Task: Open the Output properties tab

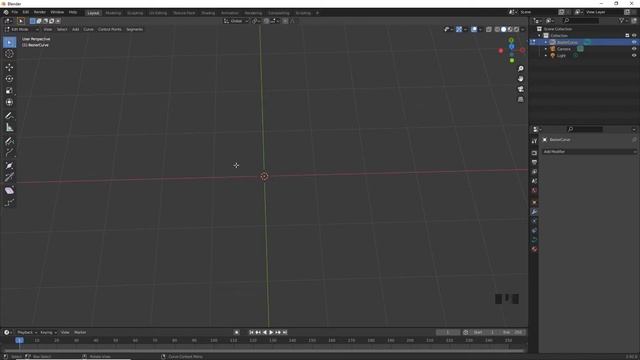Action: [534, 162]
